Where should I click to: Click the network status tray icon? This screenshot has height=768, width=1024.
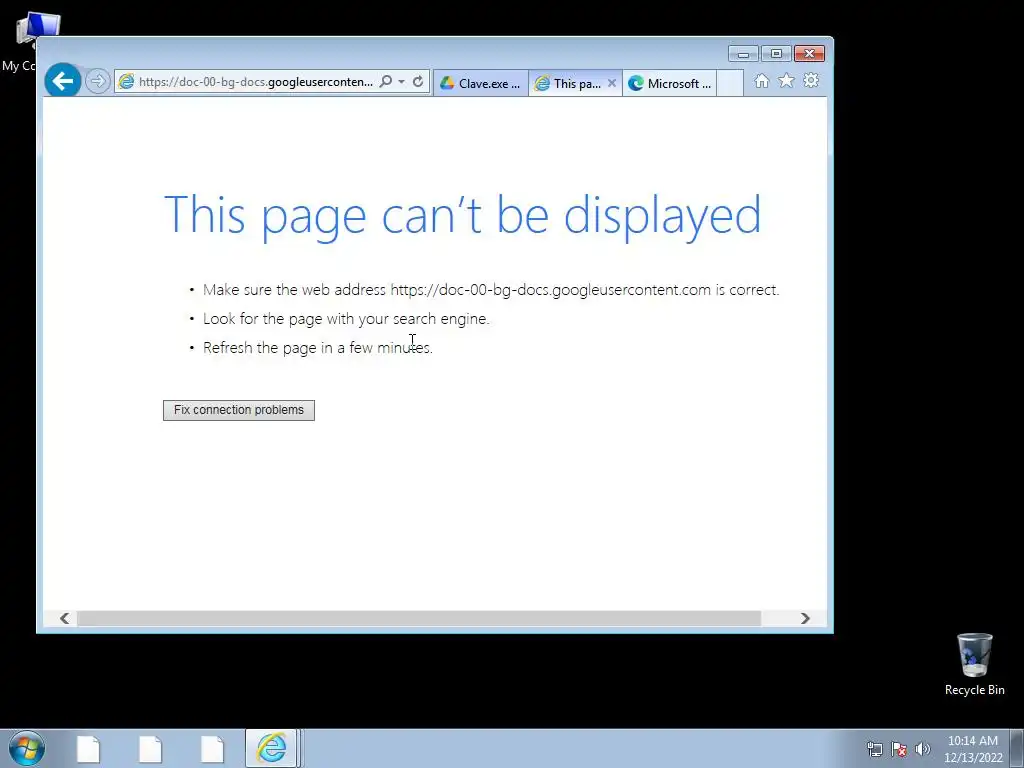tap(874, 749)
